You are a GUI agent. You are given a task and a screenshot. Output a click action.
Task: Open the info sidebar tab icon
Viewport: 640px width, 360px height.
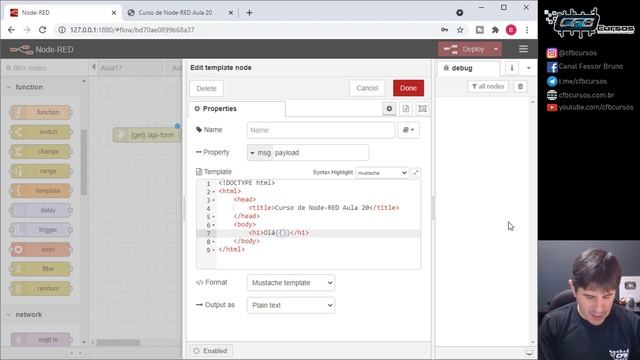click(511, 68)
